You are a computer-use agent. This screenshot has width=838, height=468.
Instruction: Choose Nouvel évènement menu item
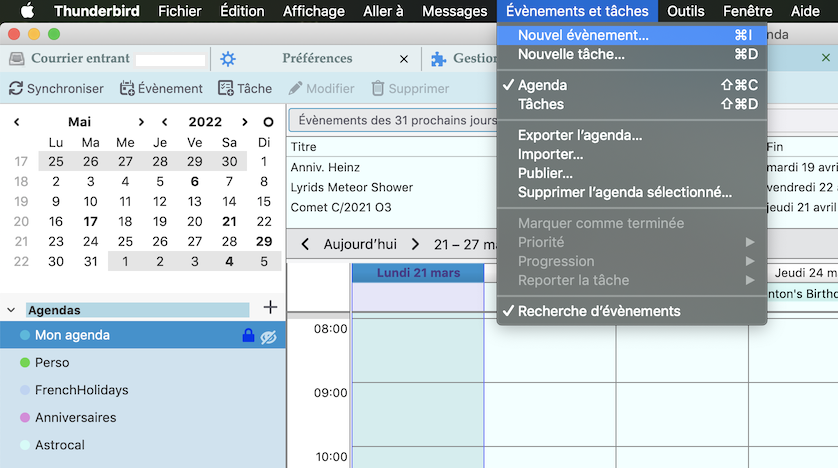632,35
